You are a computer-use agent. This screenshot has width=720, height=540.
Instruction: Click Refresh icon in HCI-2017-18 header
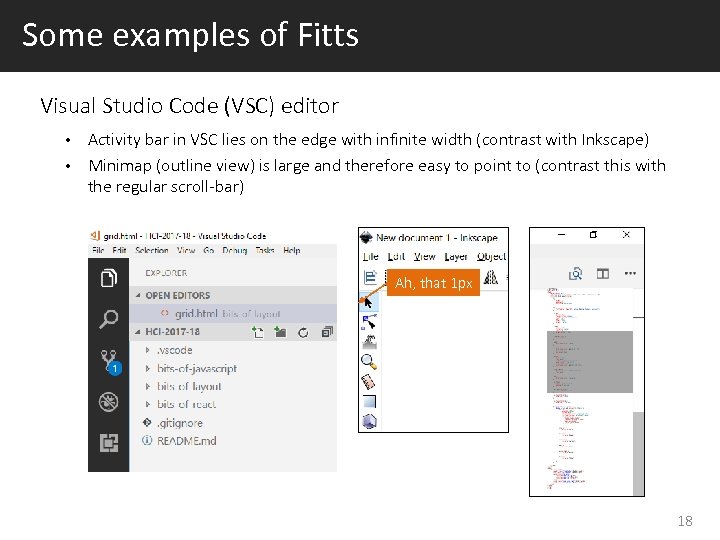point(303,332)
